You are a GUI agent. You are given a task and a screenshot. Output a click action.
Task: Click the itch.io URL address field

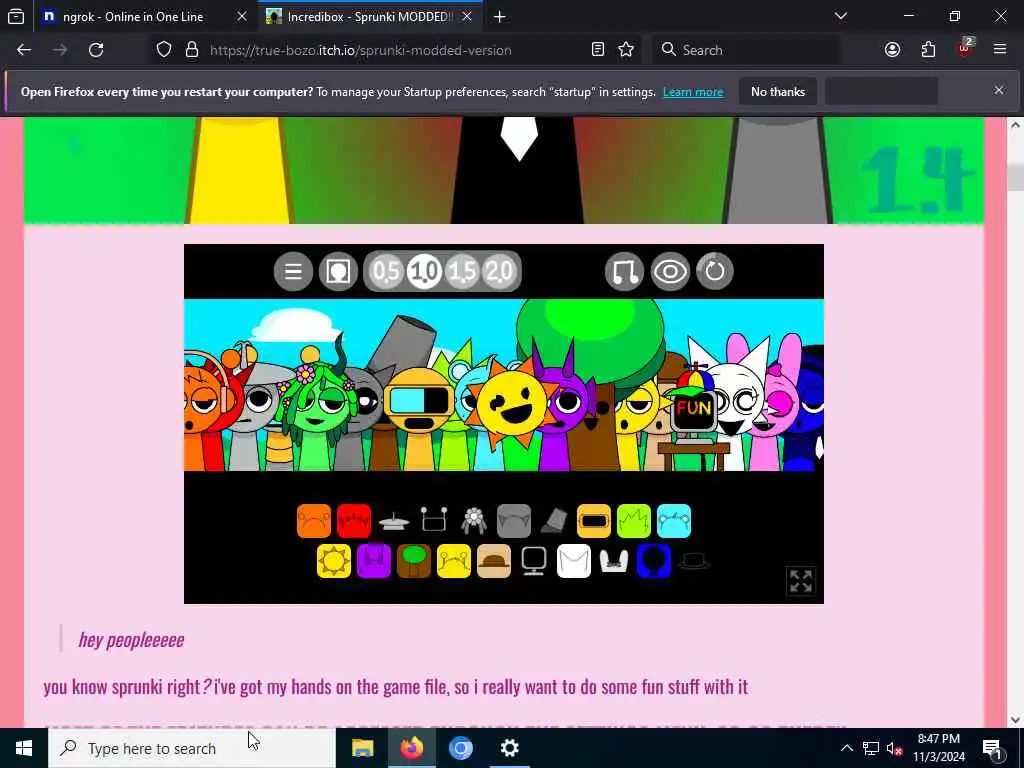pyautogui.click(x=360, y=50)
